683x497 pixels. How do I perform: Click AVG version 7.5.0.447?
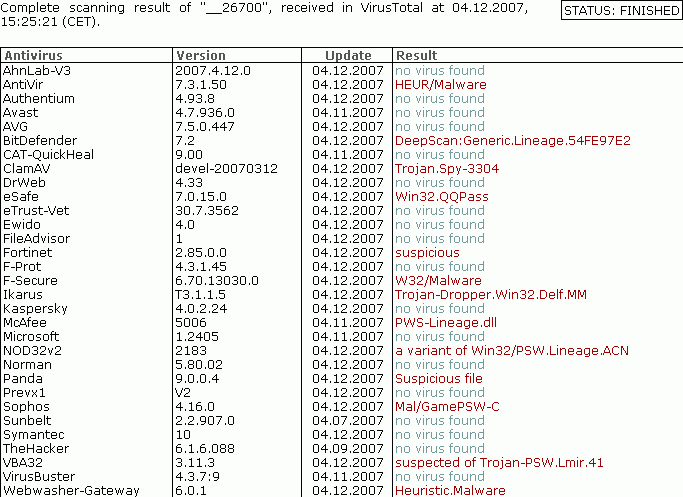click(205, 126)
